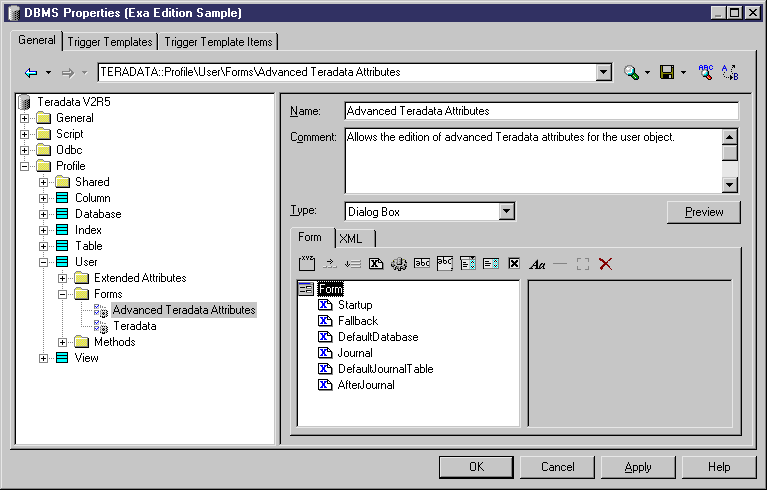
Task: Click the Comment scrollbar up arrow
Action: (x=729, y=137)
